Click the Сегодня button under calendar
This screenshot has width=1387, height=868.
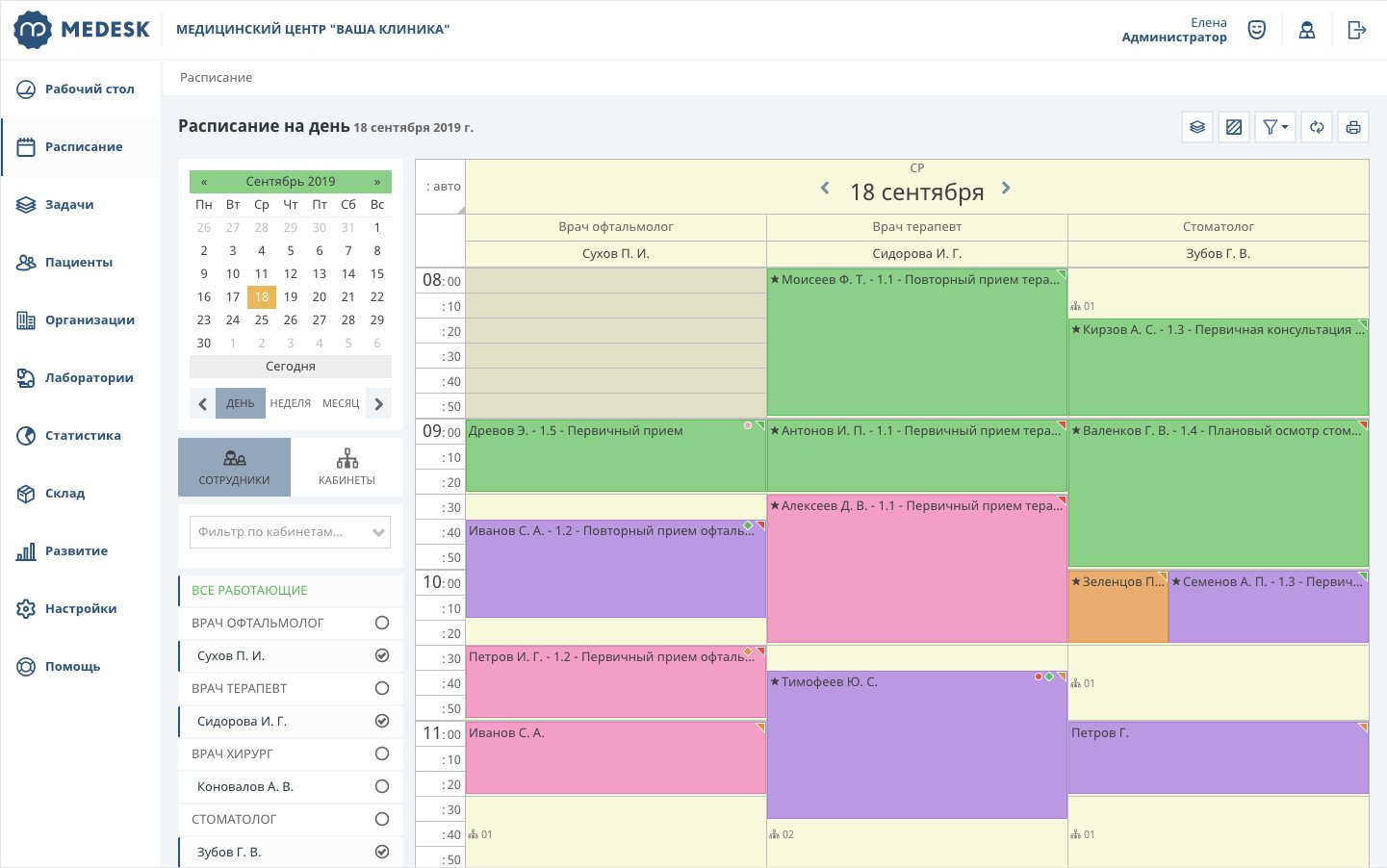click(x=290, y=367)
